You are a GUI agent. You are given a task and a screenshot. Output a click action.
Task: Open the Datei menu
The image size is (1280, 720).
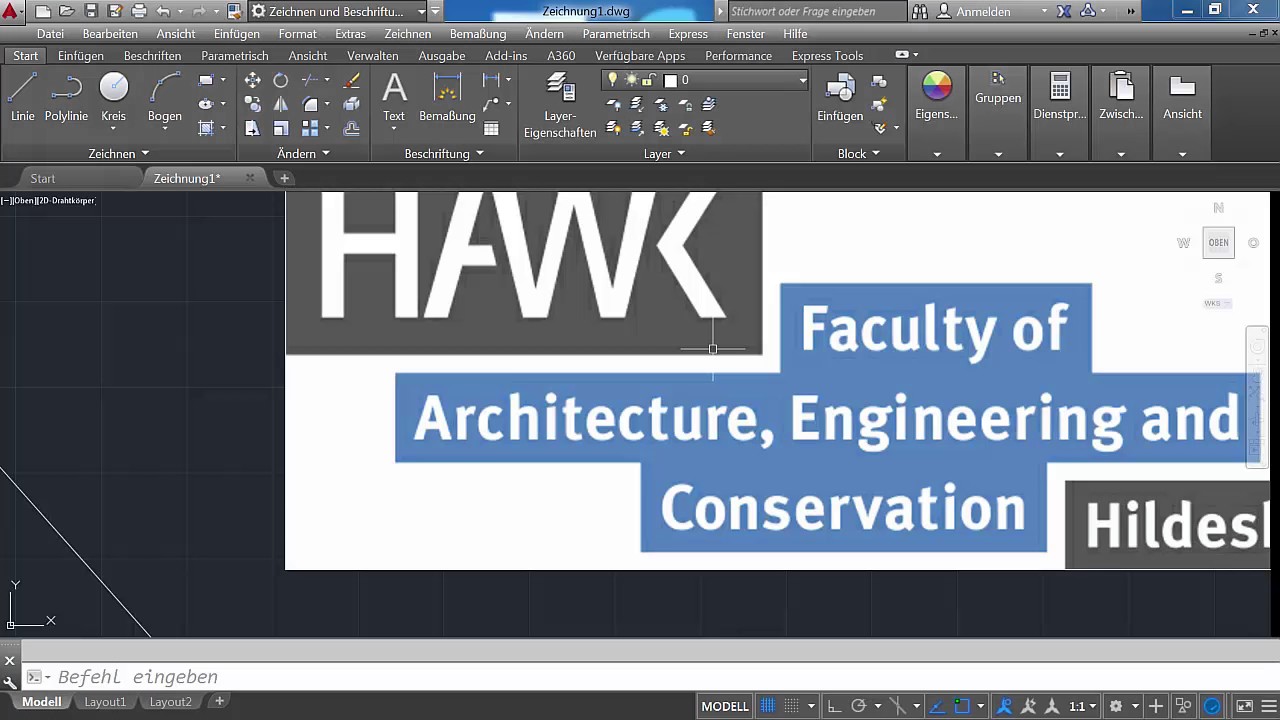[x=50, y=34]
